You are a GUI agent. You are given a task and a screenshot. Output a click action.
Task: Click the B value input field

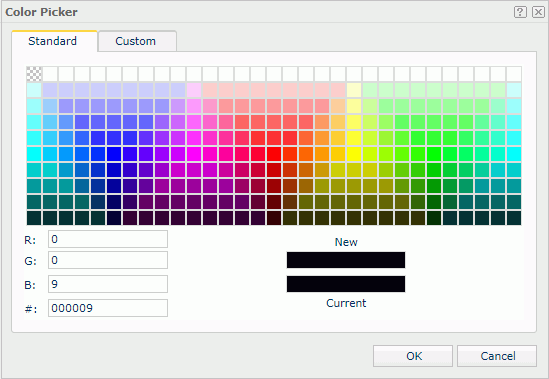108,284
